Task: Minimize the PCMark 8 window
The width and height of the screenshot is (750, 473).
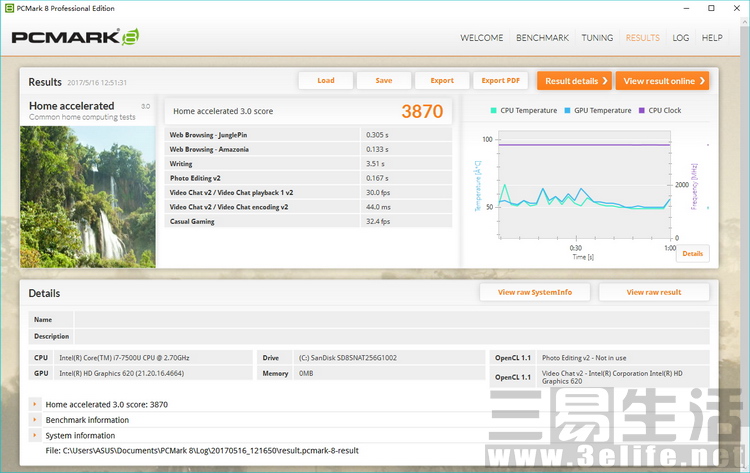Action: 686,8
